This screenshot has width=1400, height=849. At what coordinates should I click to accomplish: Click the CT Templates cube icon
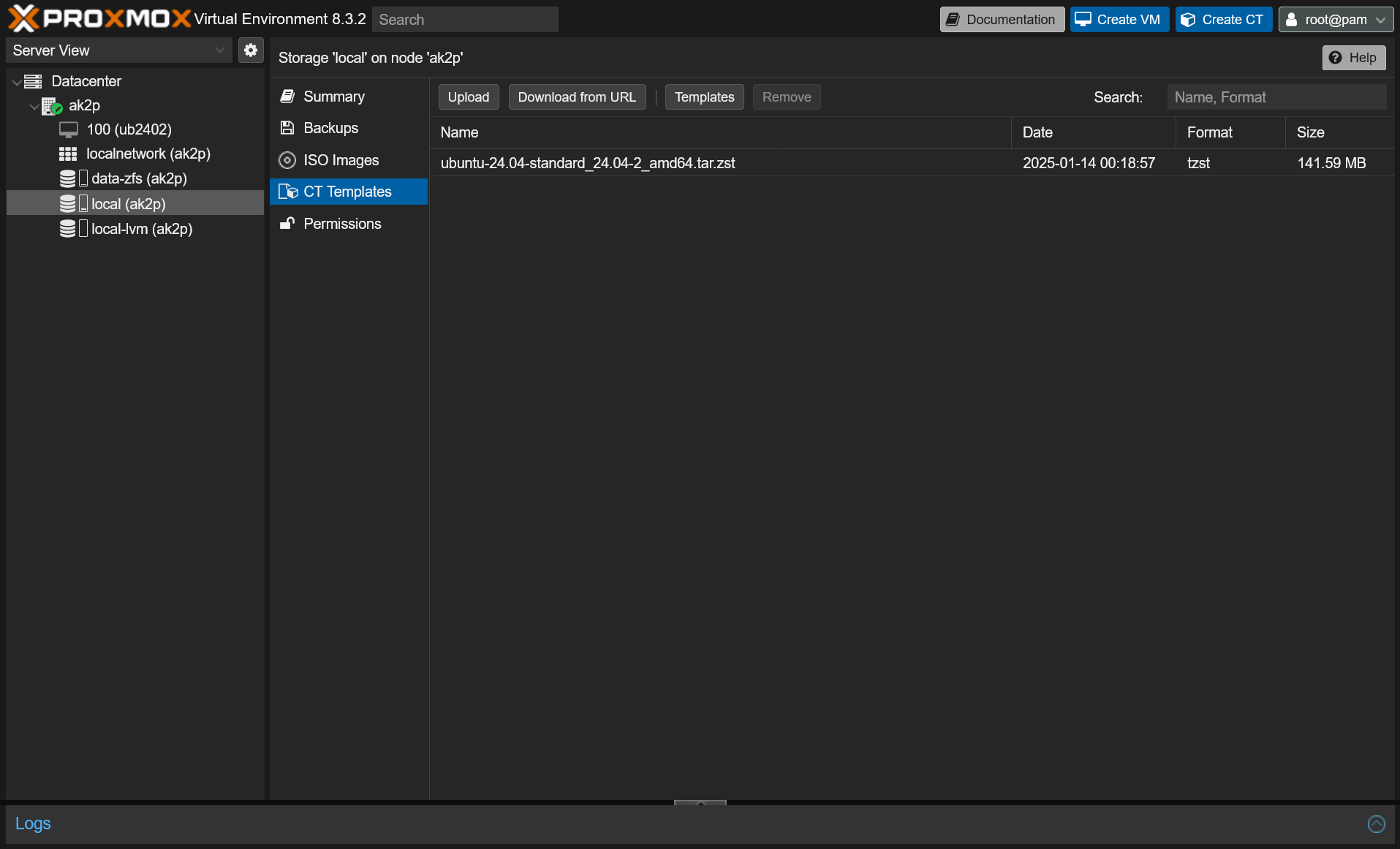coord(288,192)
